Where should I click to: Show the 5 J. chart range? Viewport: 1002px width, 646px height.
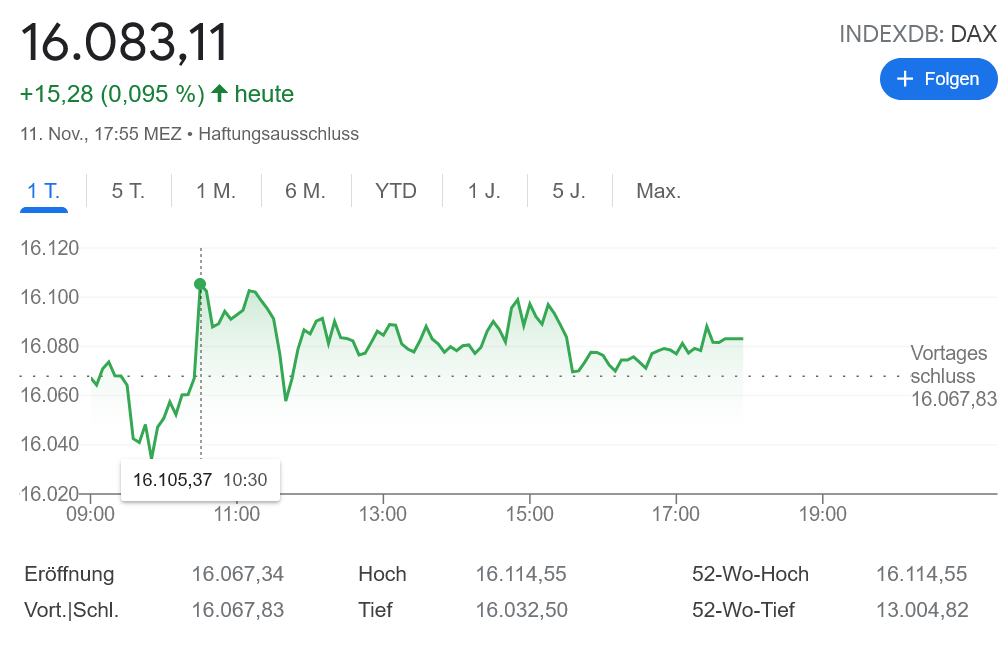569,191
